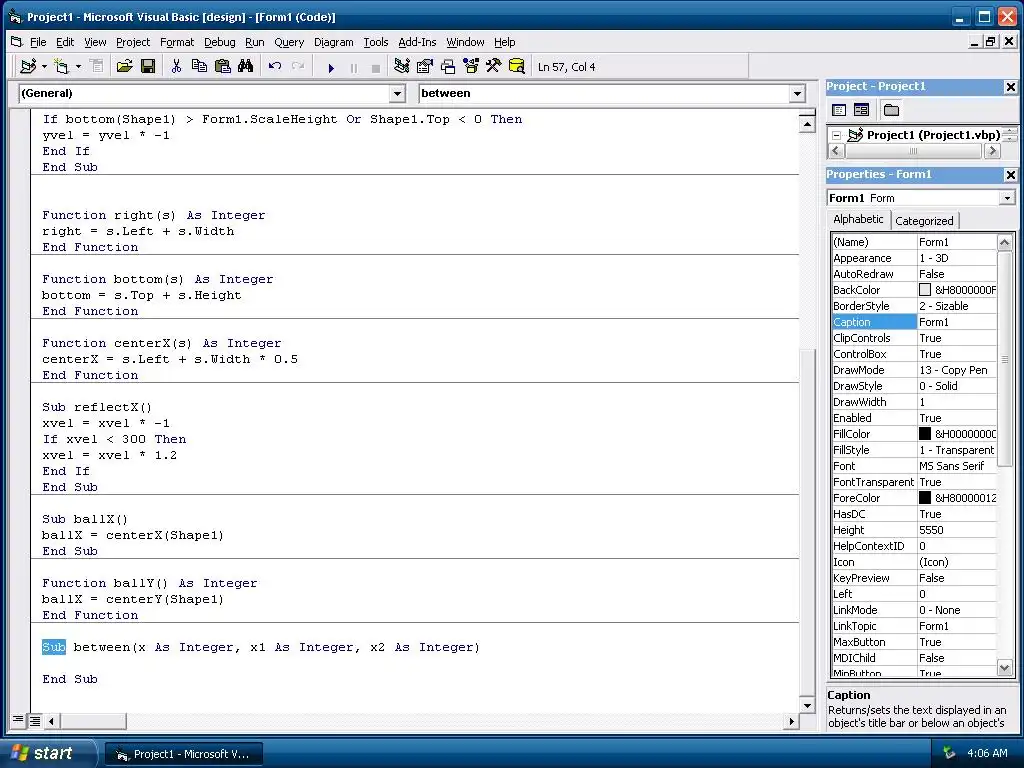Open the (General) object dropdown

[397, 93]
